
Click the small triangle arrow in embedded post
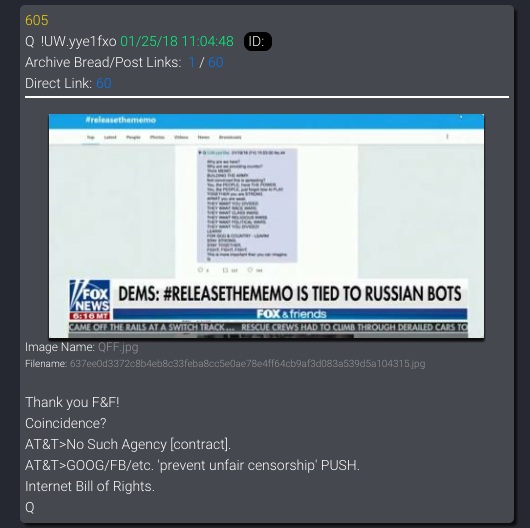(200, 153)
